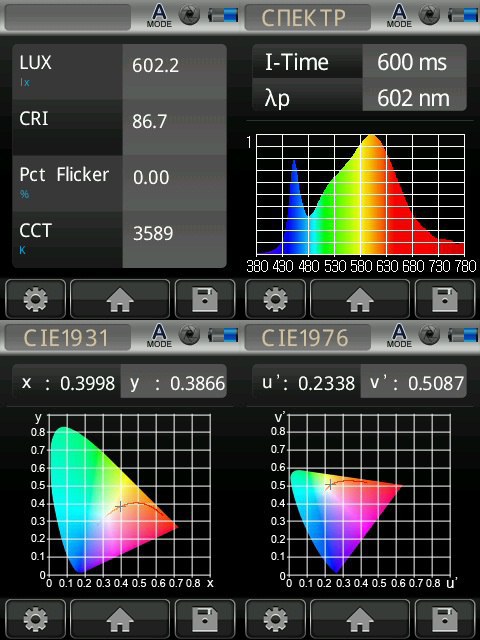This screenshot has height=640, width=480.
Task: Open settings gear in the LUX panel
Action: point(35,299)
